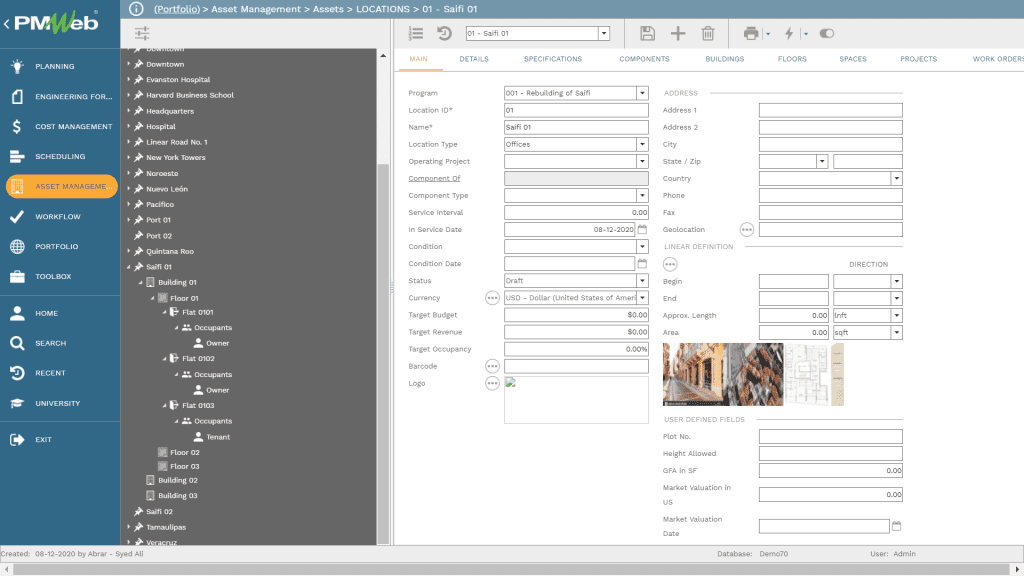Viewport: 1024px width, 576px height.
Task: Open the Status dropdown showing Draft
Action: point(643,280)
